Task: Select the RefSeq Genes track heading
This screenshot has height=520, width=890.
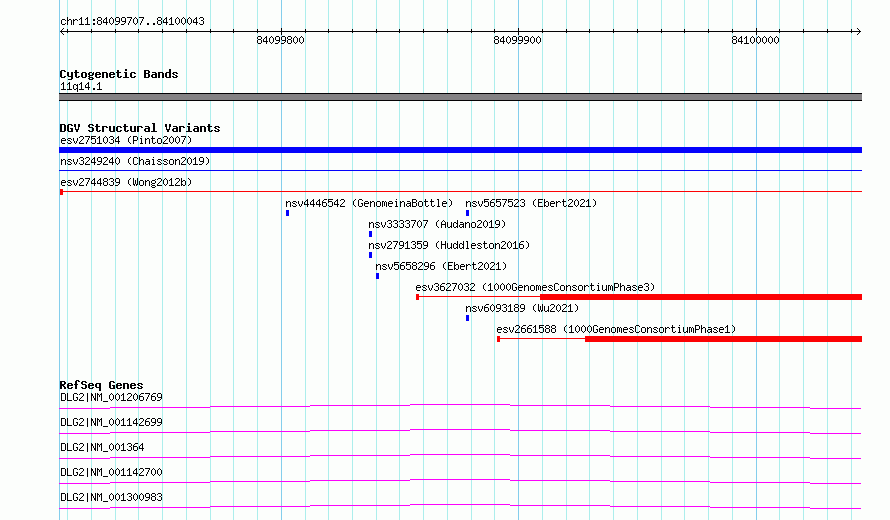Action: 102,385
